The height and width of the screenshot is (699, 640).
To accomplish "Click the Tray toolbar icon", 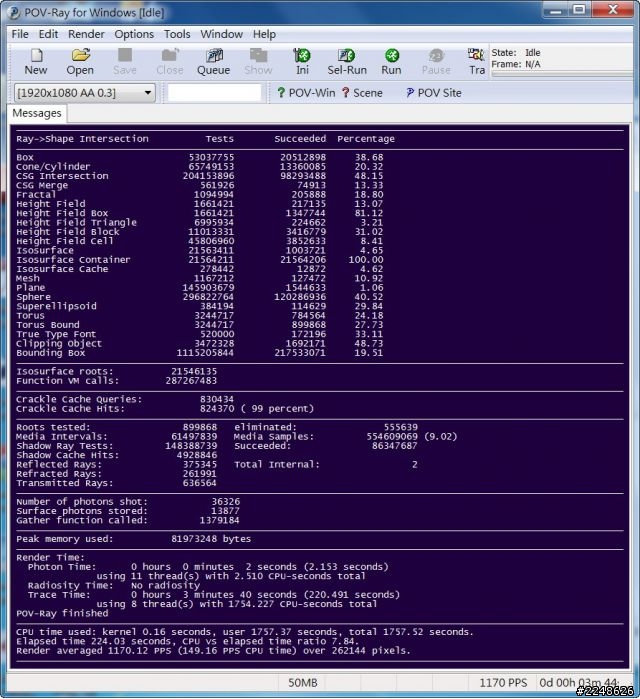I will tap(476, 62).
